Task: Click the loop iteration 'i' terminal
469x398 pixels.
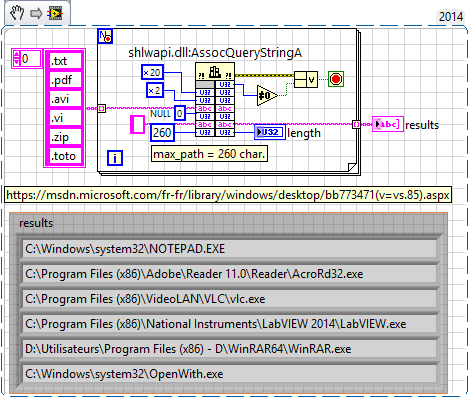Action: point(115,158)
